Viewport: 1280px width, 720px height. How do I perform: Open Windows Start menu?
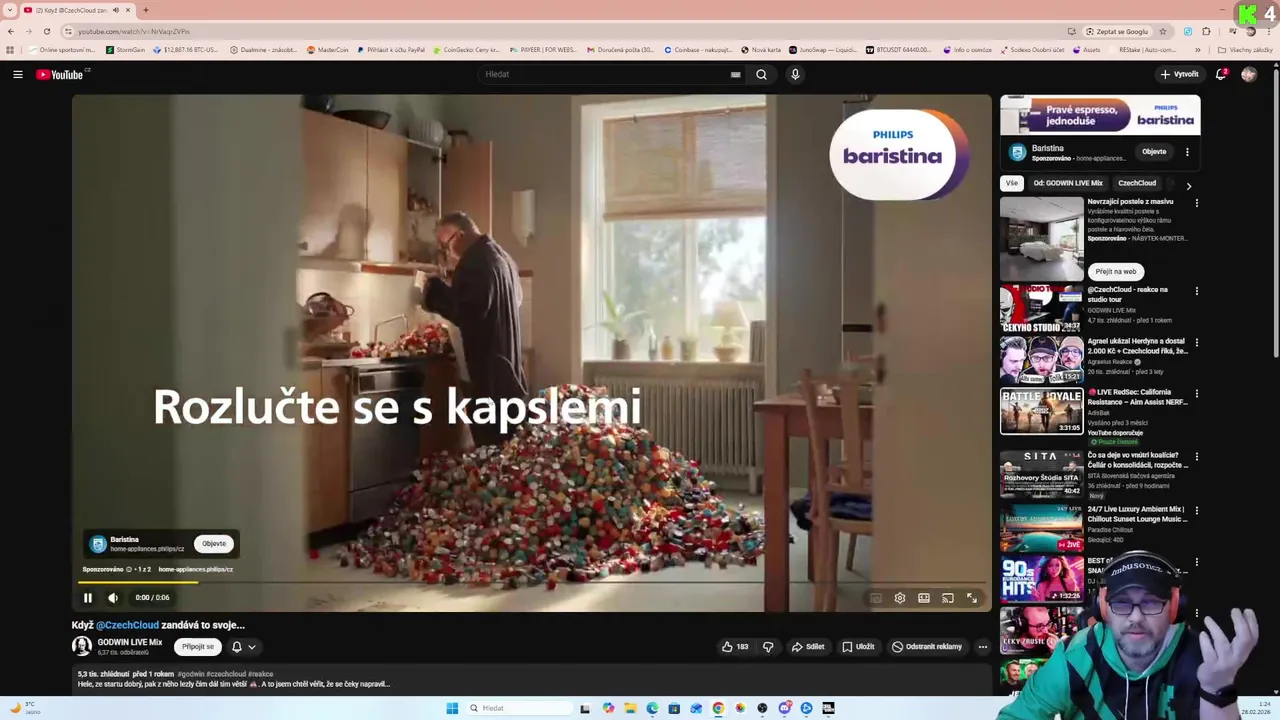click(452, 708)
